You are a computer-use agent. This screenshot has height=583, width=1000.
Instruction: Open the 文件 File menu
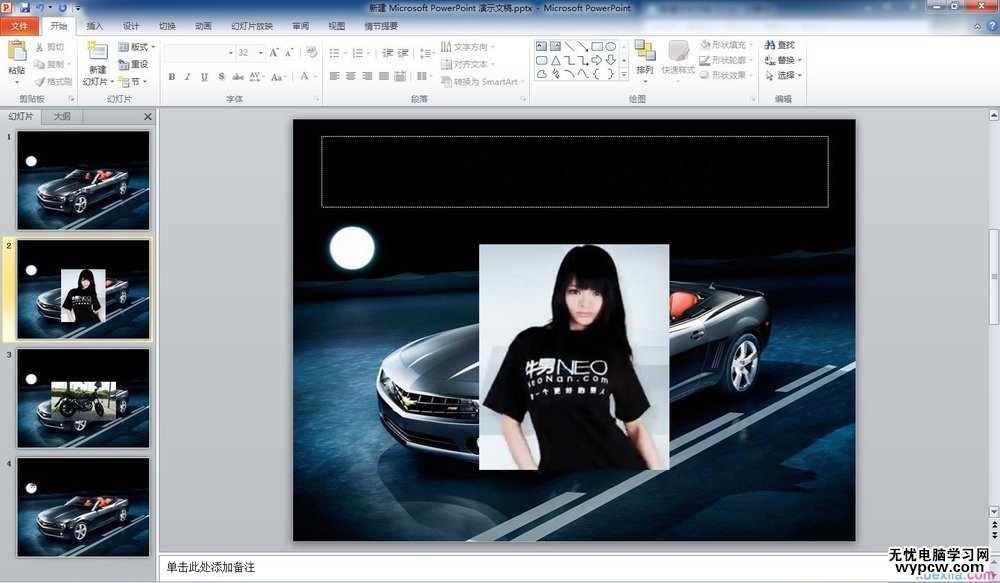[19, 27]
